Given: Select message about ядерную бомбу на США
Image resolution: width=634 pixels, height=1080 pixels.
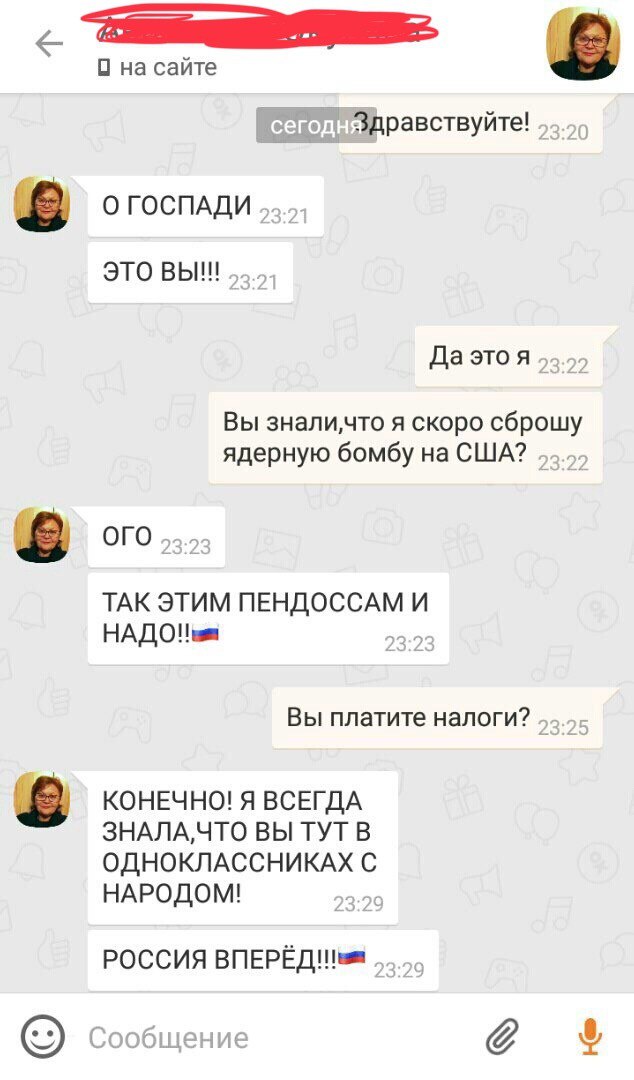Looking at the screenshot, I should (405, 438).
